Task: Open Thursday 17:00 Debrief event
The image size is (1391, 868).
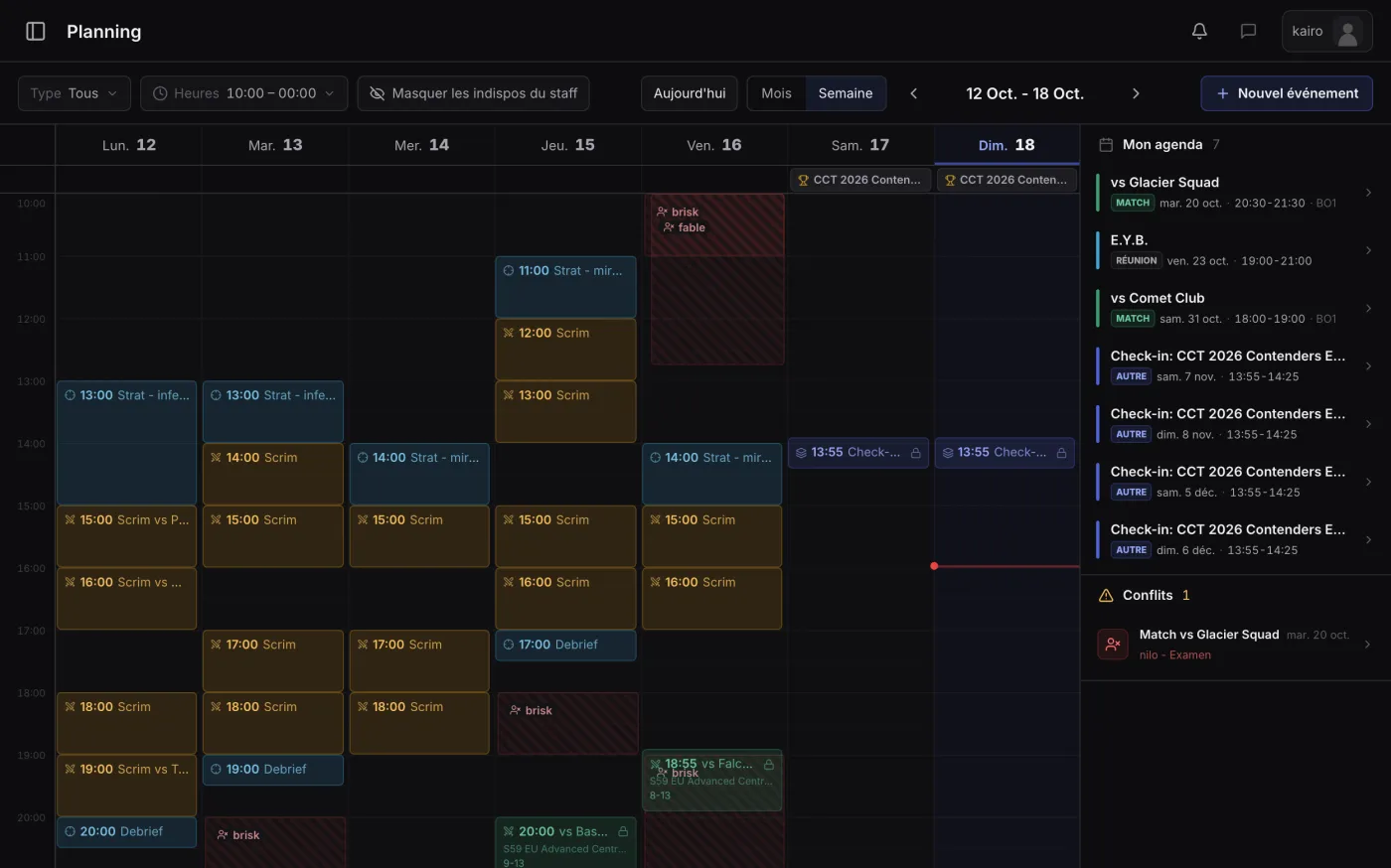Action: coord(565,646)
